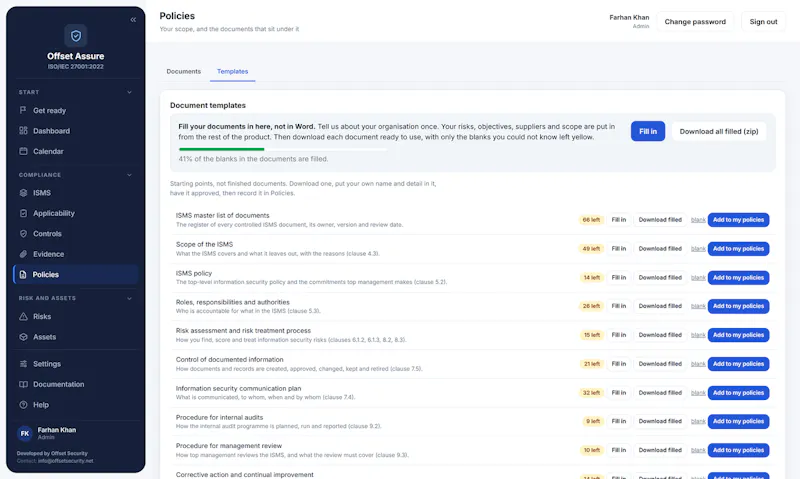Click the 32 left badge
This screenshot has width=800, height=479.
pos(591,393)
